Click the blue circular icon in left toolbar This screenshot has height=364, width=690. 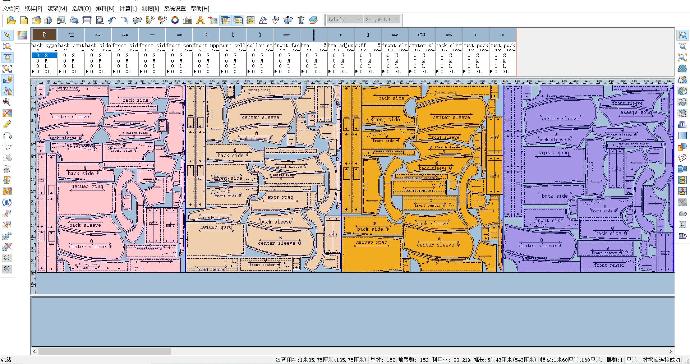click(7, 202)
